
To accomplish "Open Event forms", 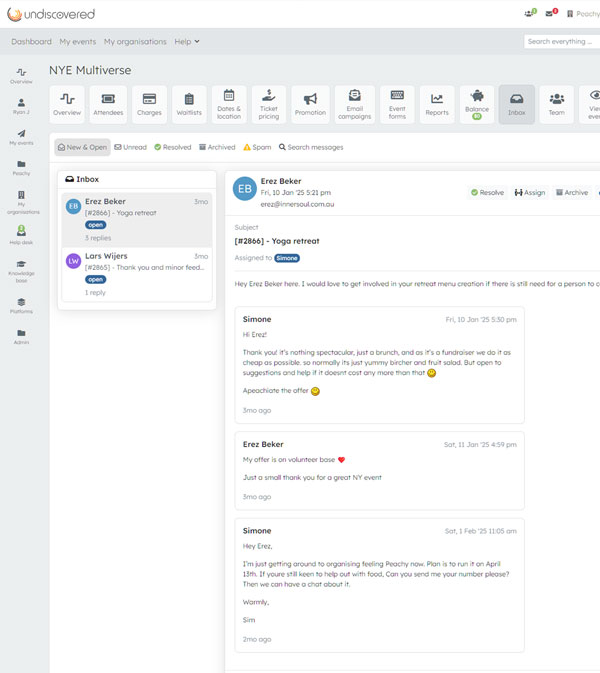I will click(x=397, y=104).
